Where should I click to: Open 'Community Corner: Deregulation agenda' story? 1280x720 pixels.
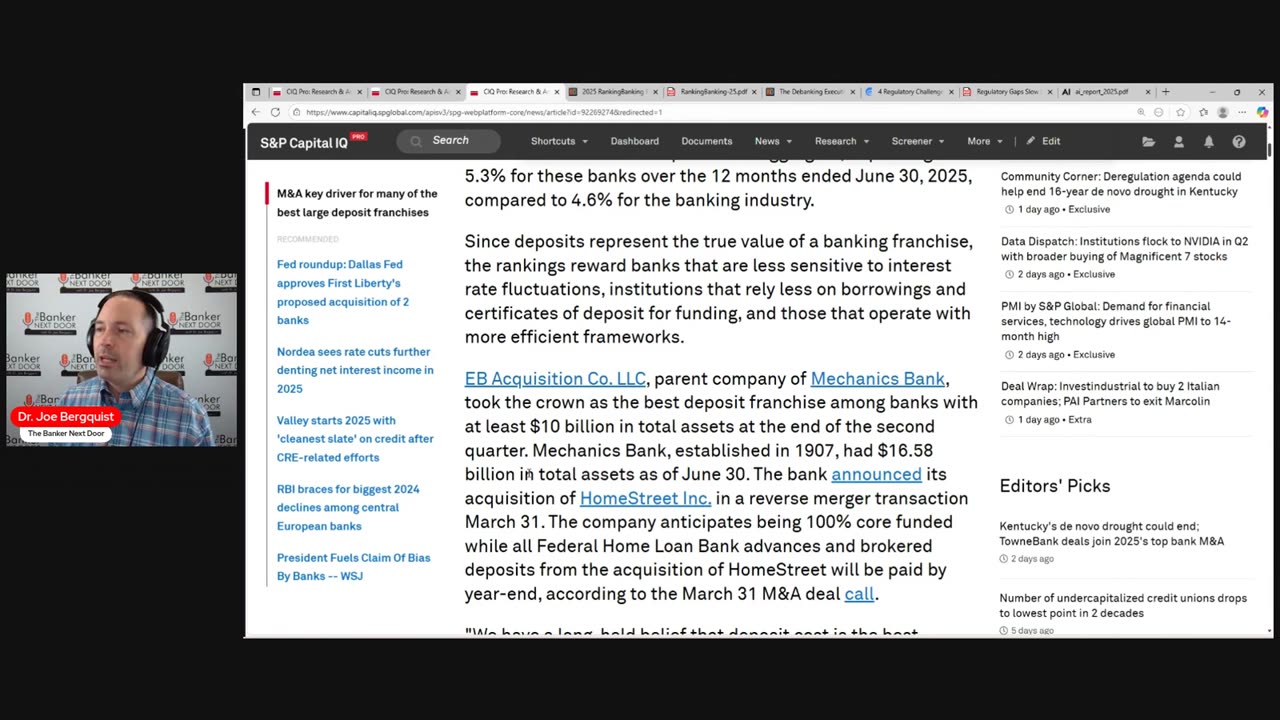click(1121, 184)
